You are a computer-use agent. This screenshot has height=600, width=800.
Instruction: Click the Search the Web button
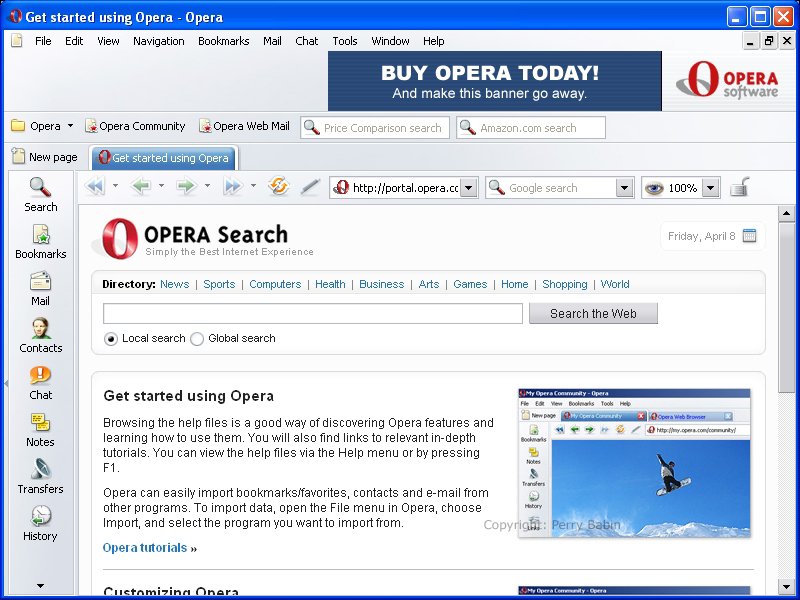pyautogui.click(x=593, y=313)
